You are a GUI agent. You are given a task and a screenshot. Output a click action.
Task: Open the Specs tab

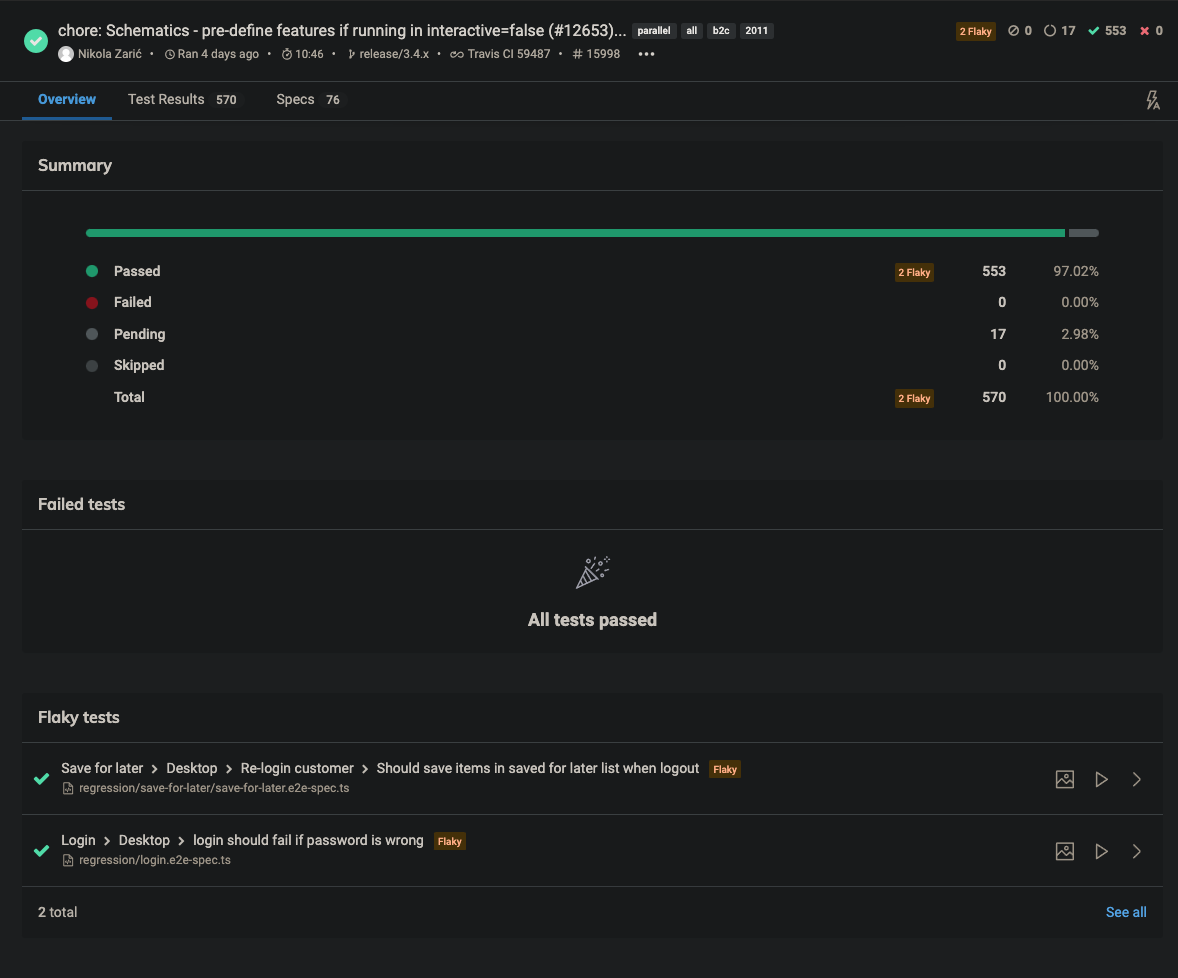[x=308, y=99]
